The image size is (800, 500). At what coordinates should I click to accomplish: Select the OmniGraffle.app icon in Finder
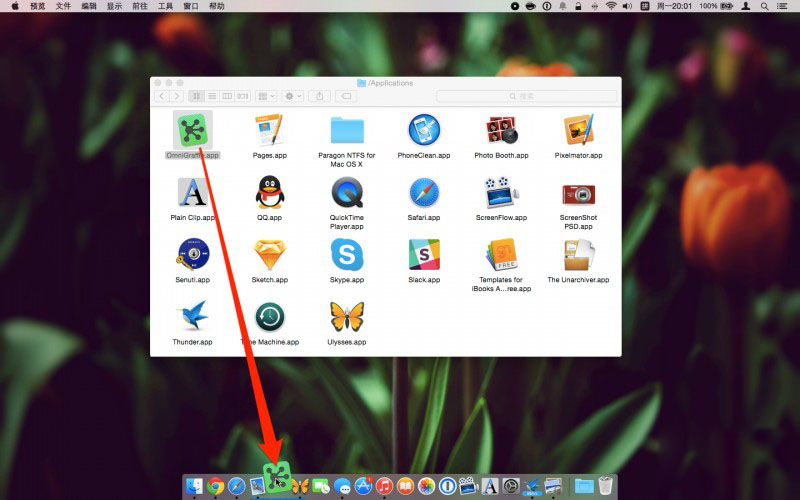pos(192,130)
